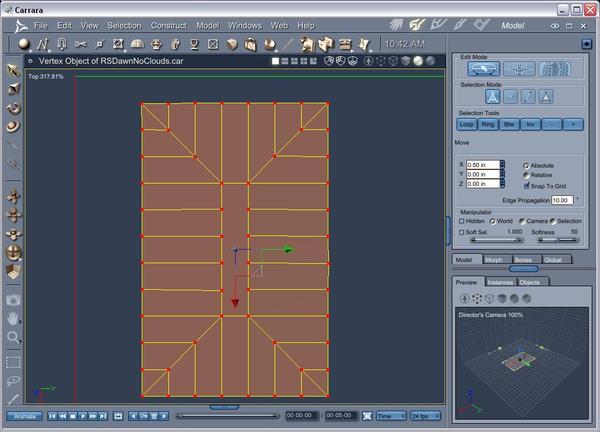Choose the goblet lathe tool icon
Image resolution: width=600 pixels, height=432 pixels.
tap(194, 44)
